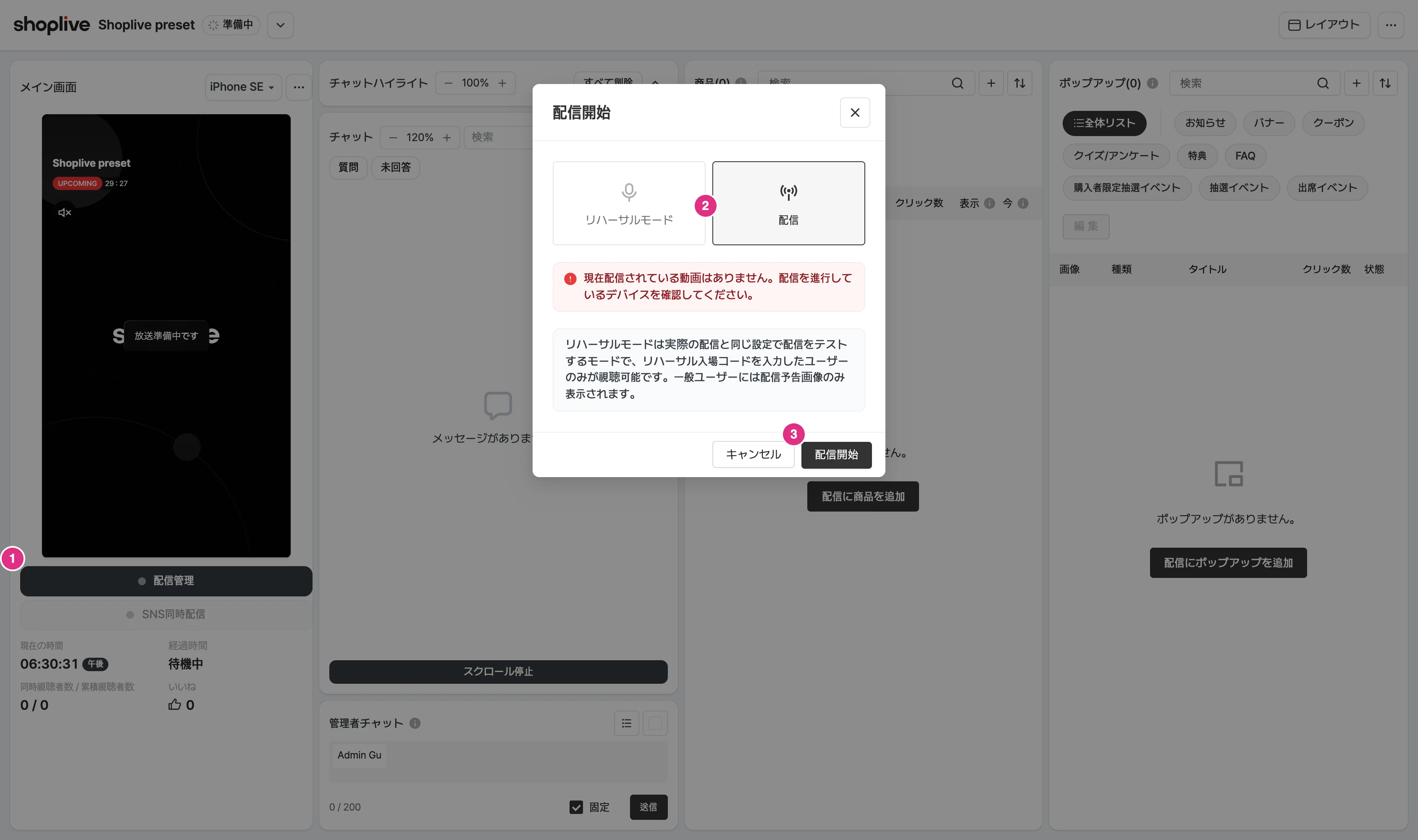Screen dimensions: 1418x840
Task: Open the admin chat list icon
Action: (x=626, y=723)
